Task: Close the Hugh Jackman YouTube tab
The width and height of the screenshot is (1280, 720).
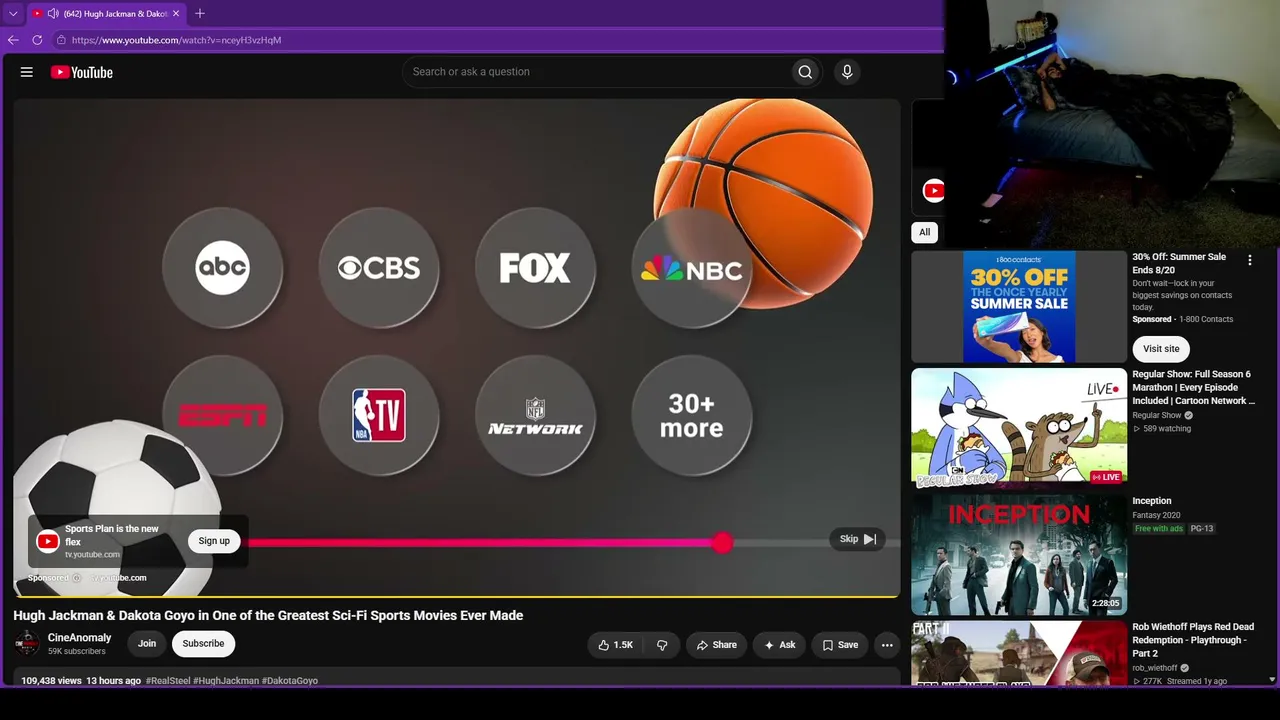Action: click(176, 14)
